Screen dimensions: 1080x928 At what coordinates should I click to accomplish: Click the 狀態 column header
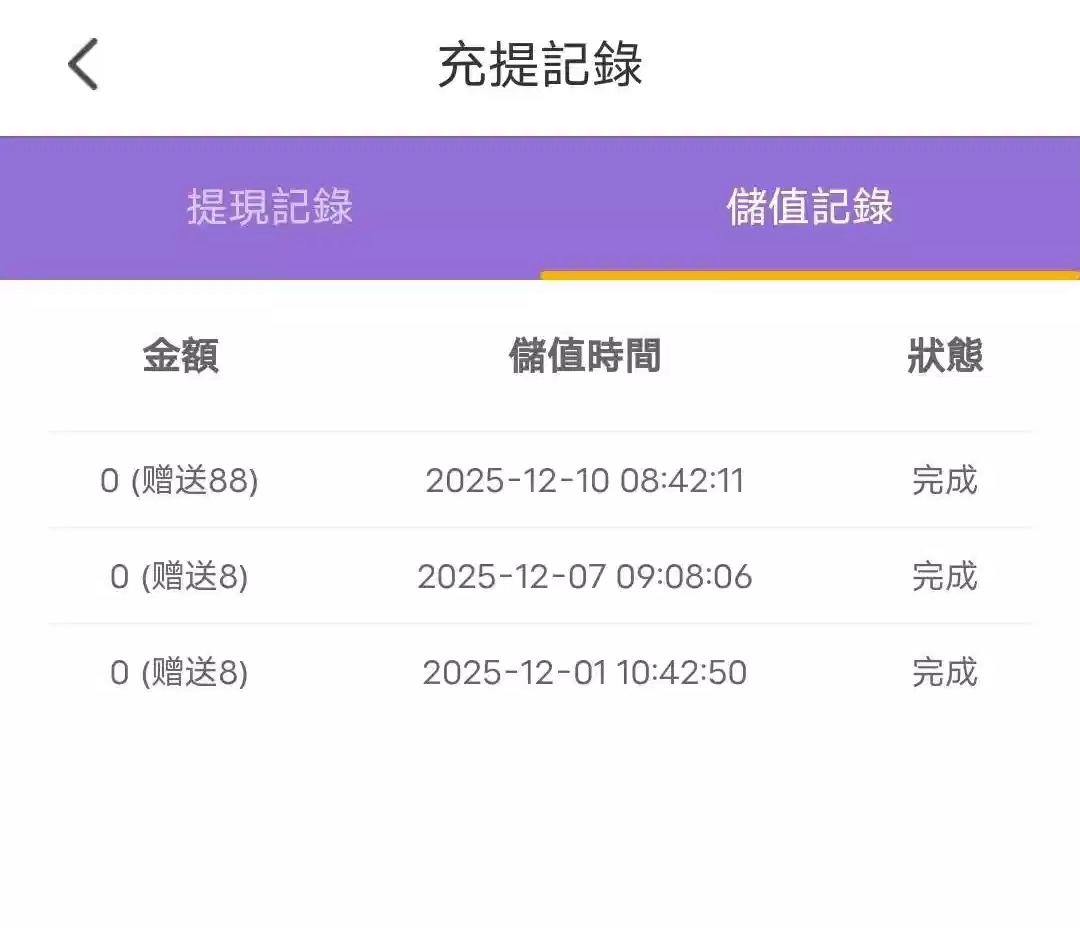[x=945, y=356]
